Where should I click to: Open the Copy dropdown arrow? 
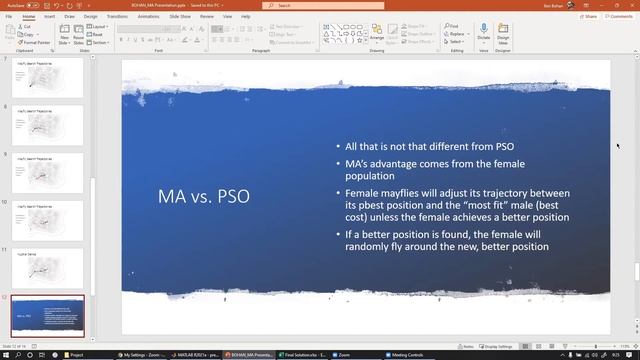tap(38, 35)
